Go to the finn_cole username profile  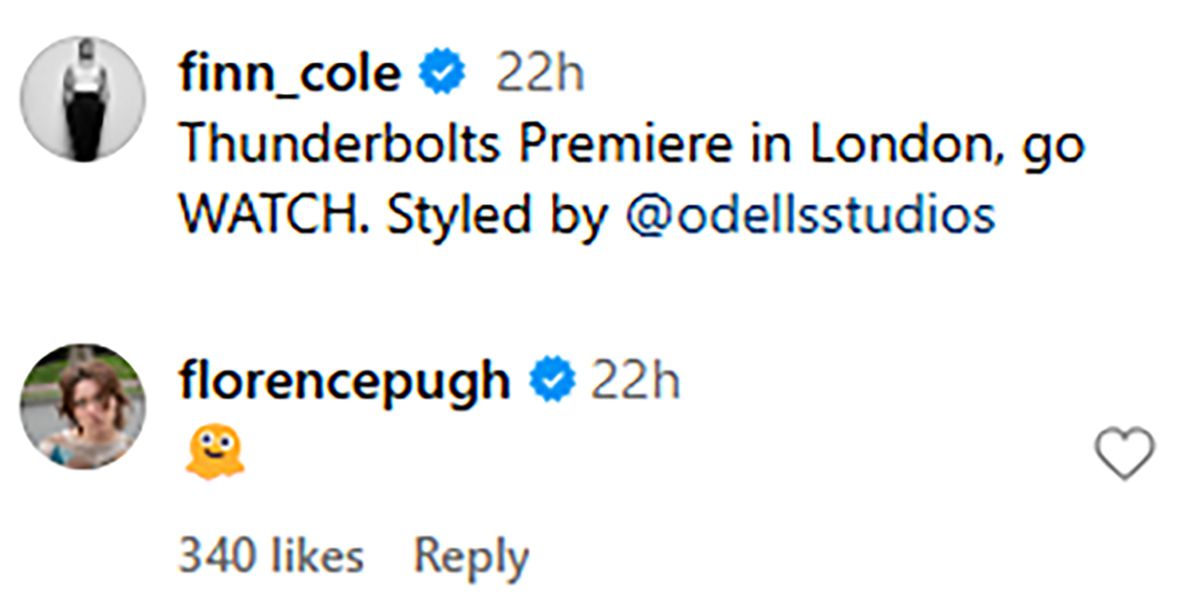[x=290, y=75]
